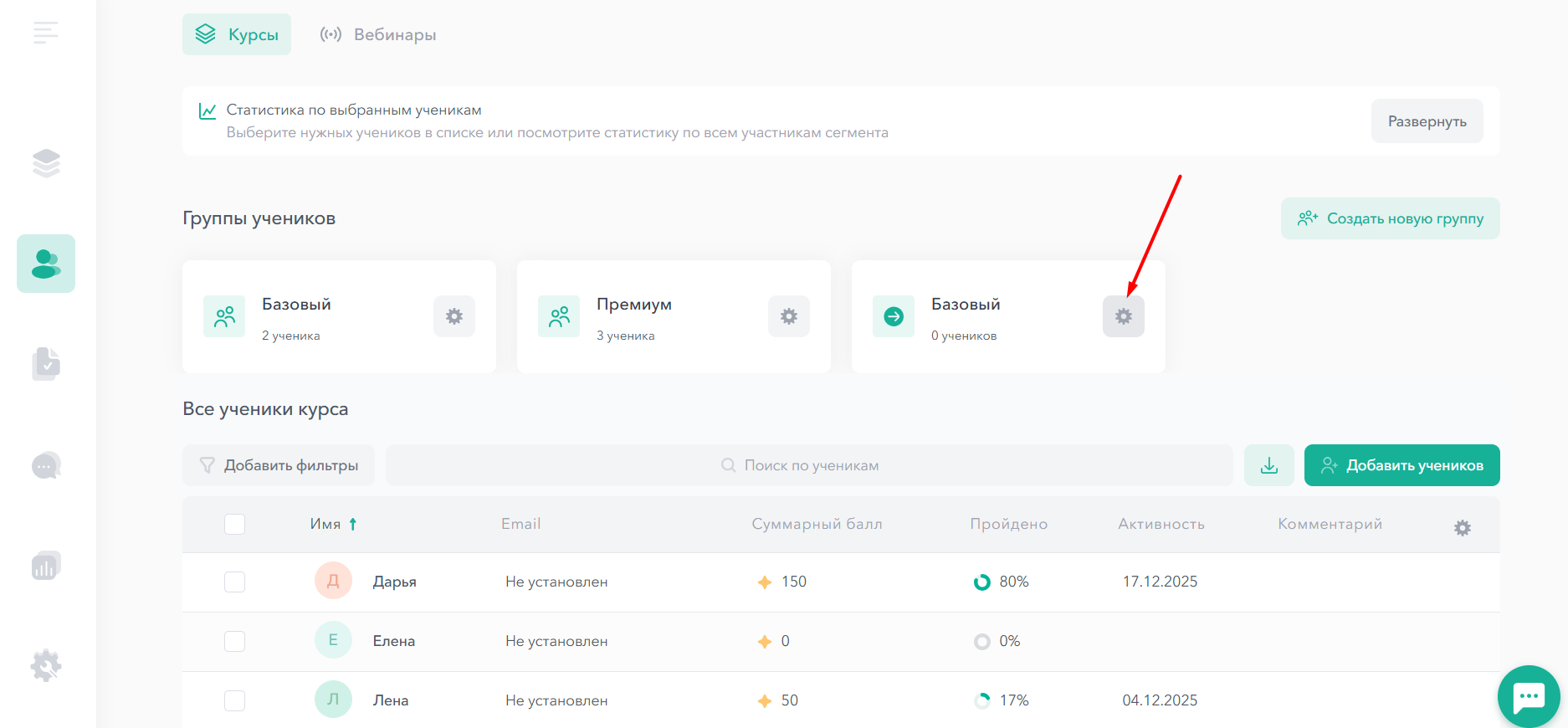The height and width of the screenshot is (728, 1568).
Task: Check the checkbox for Дарья
Action: tap(234, 582)
